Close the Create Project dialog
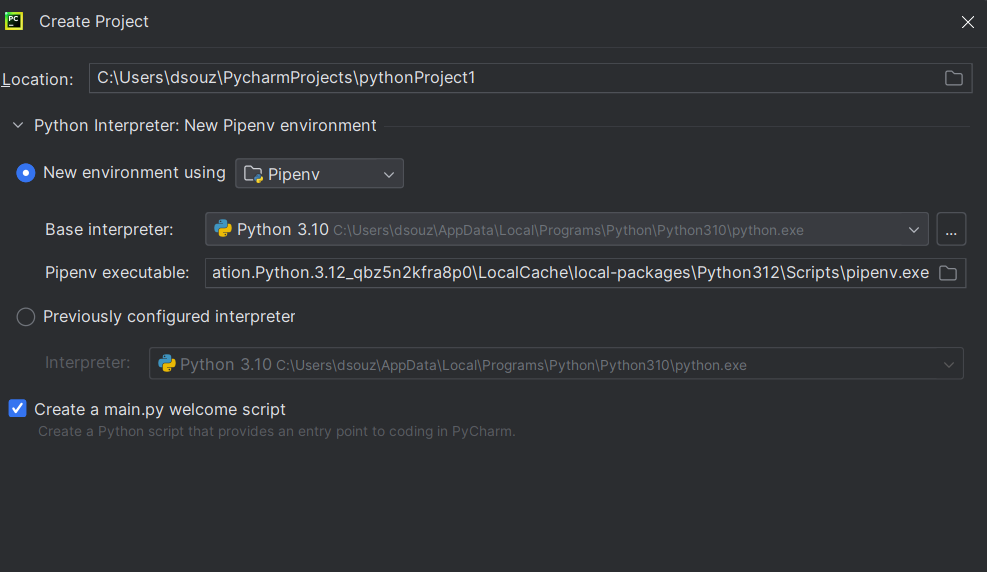 967,22
